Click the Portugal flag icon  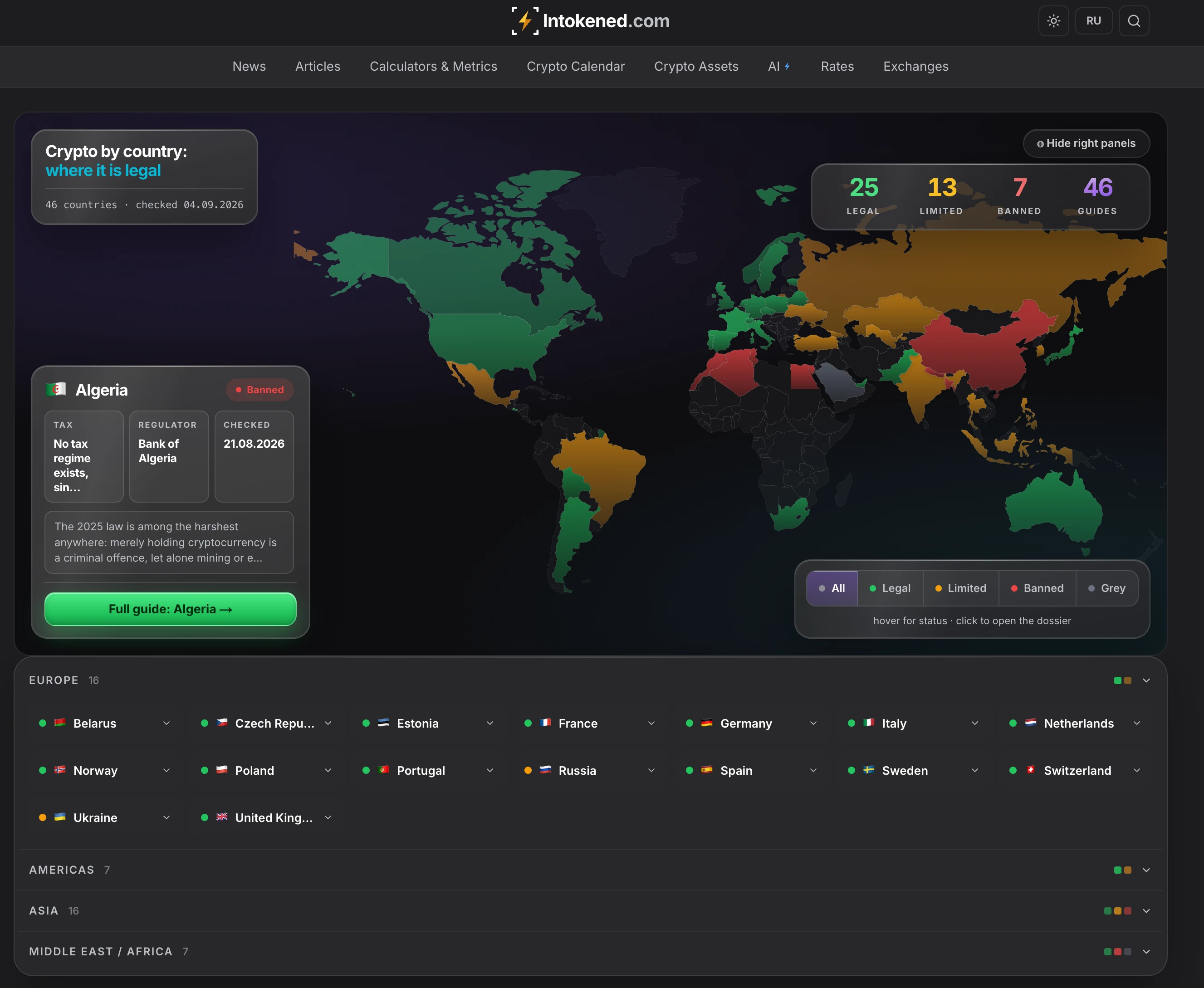click(x=383, y=770)
